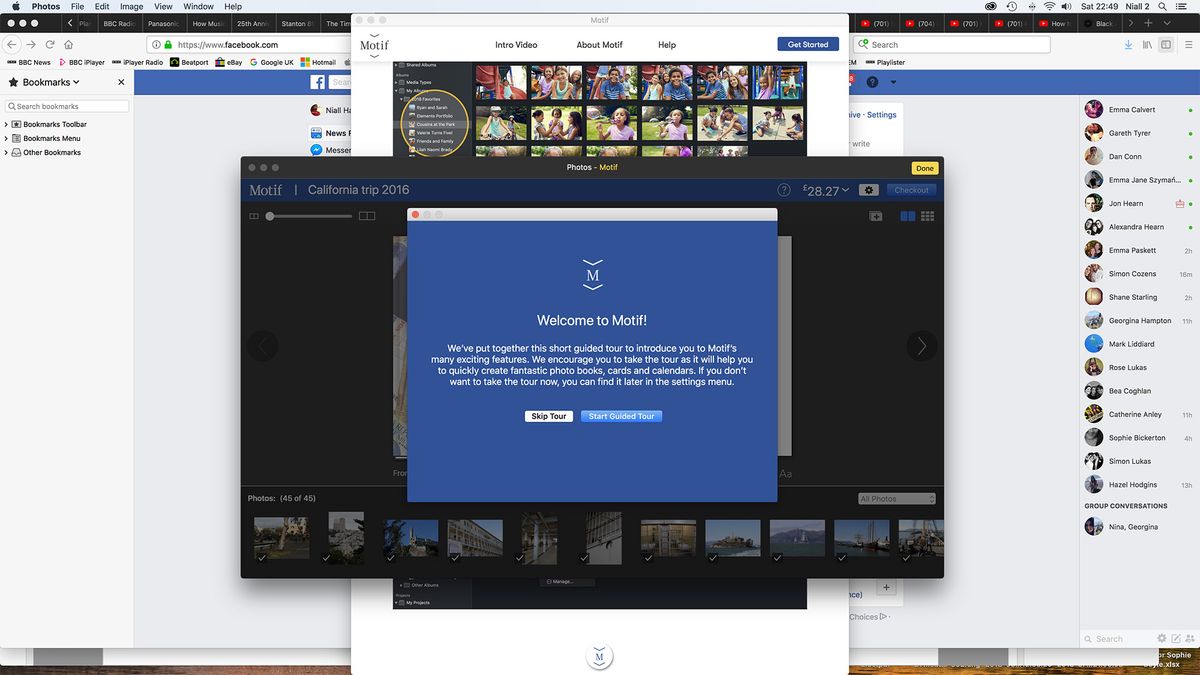Open chat with Emma Calvert

1139,109
